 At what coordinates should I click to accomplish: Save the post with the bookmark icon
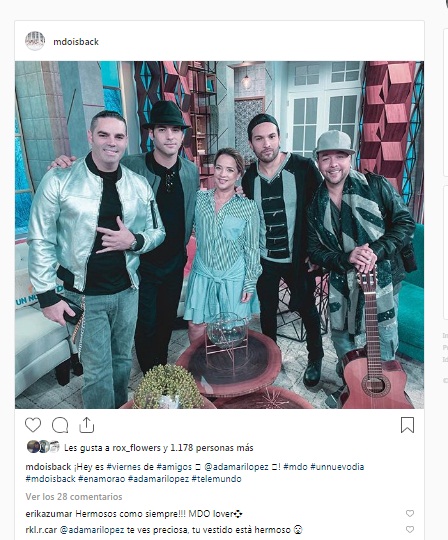[x=407, y=425]
